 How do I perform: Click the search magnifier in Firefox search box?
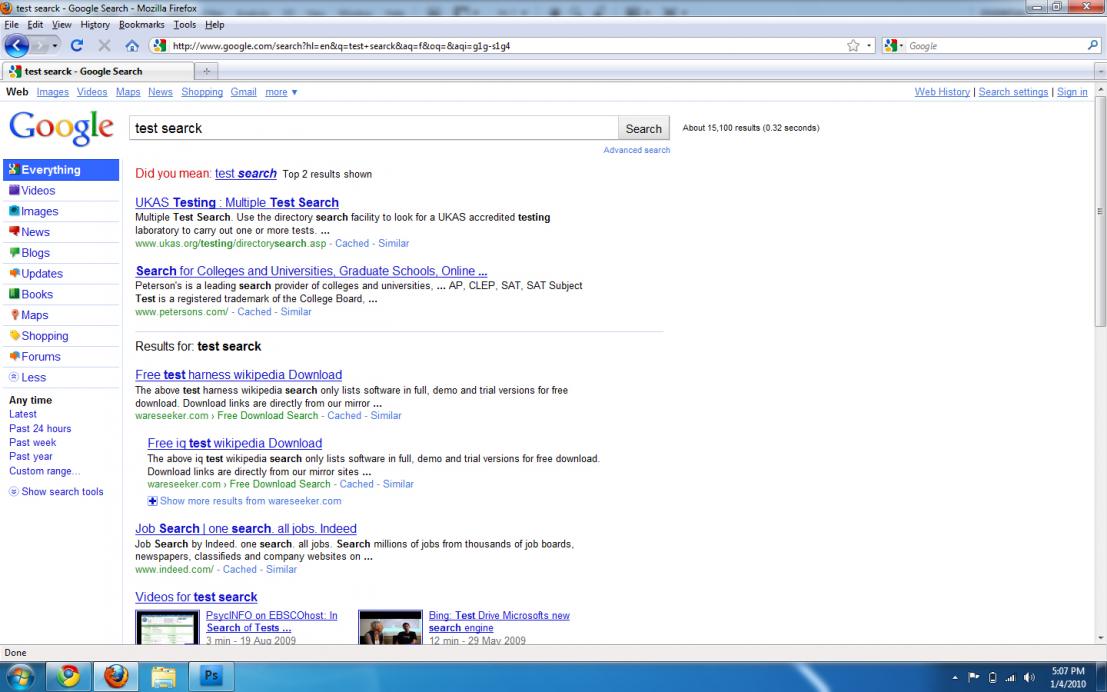point(1093,45)
